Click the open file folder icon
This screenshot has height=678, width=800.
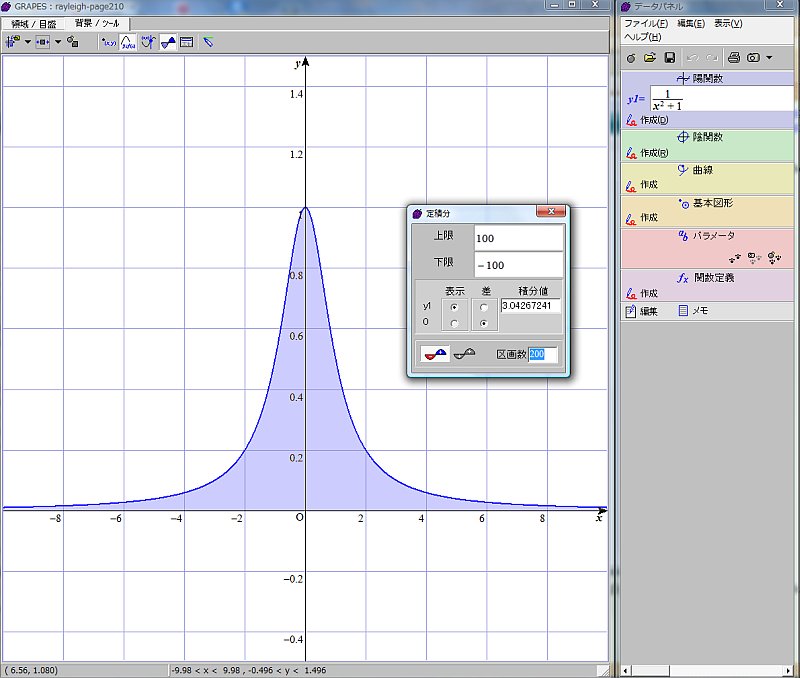tap(649, 58)
